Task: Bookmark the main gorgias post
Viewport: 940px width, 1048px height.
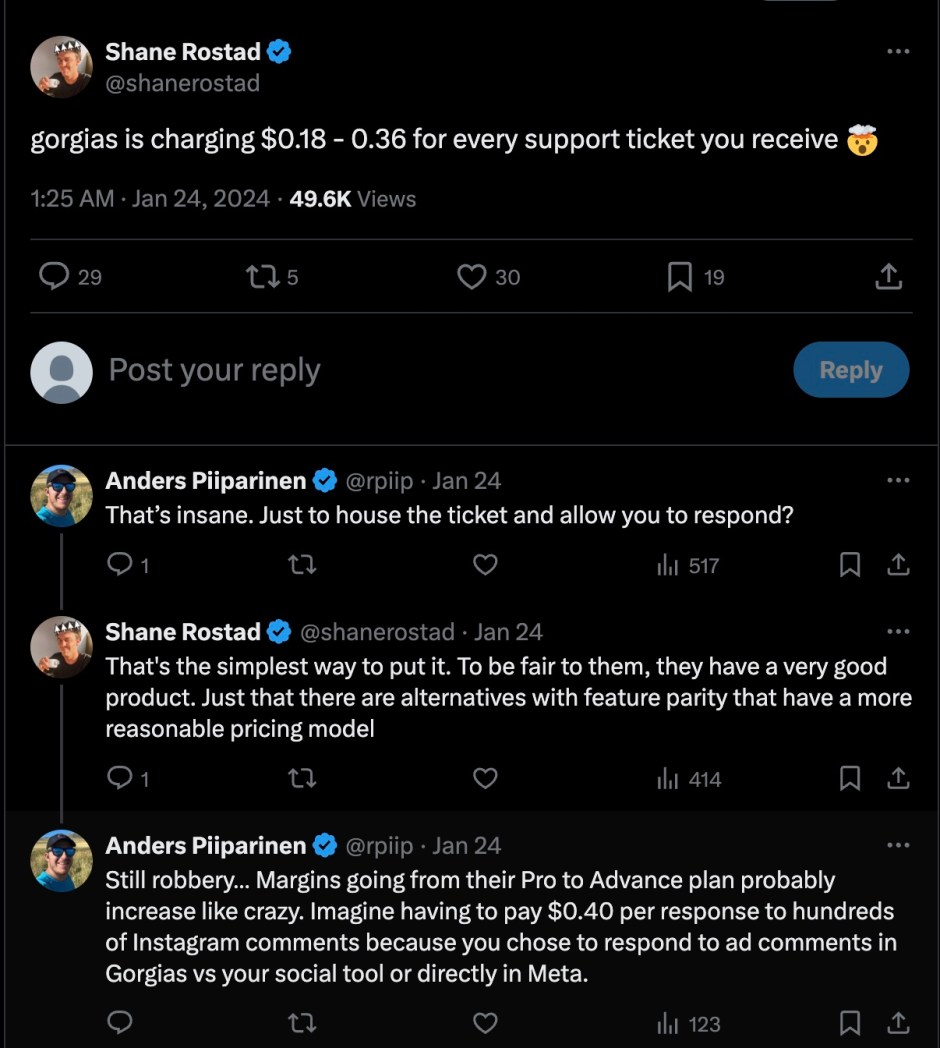Action: point(680,277)
